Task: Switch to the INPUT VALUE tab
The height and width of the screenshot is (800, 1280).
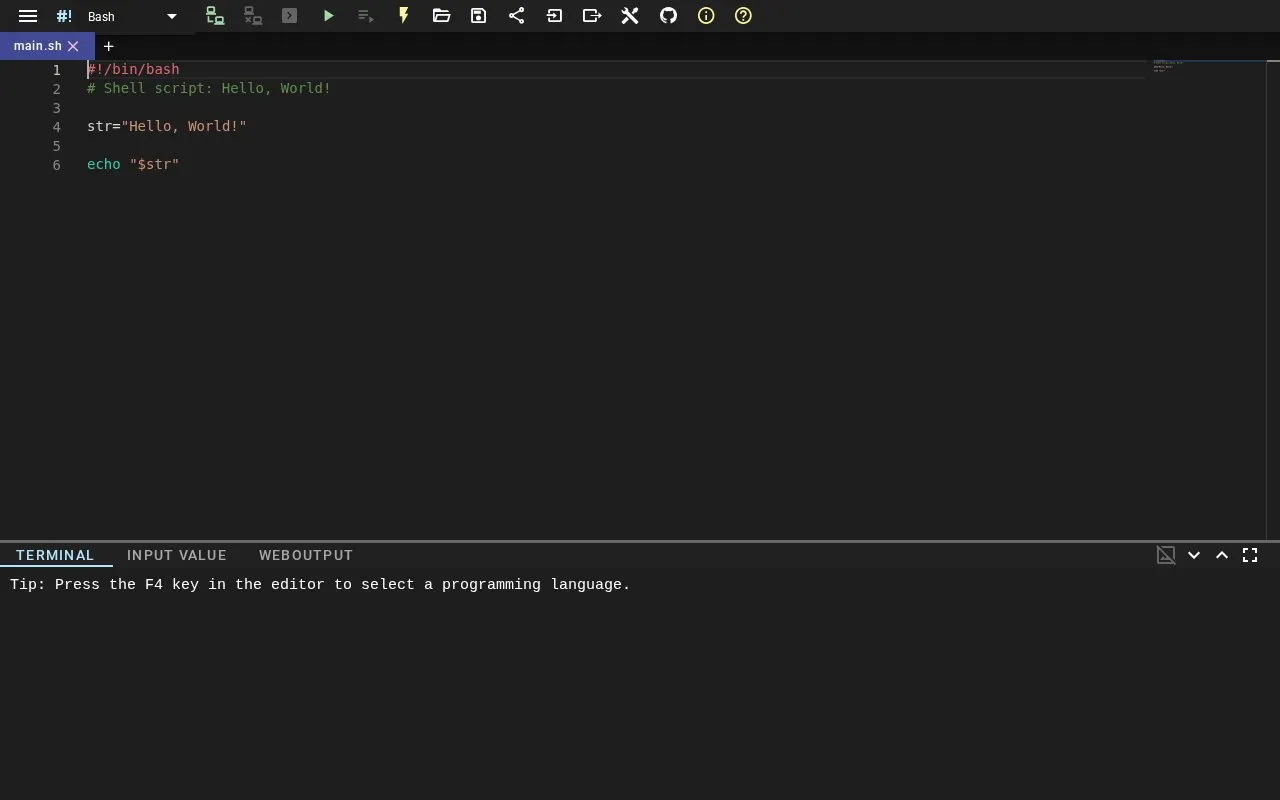Action: point(177,555)
